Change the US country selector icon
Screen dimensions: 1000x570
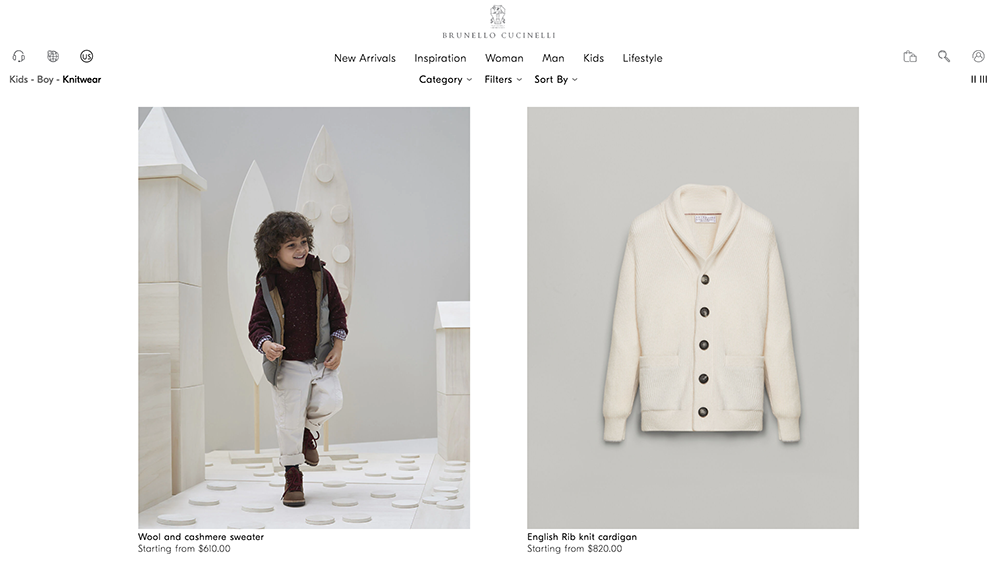pos(87,56)
